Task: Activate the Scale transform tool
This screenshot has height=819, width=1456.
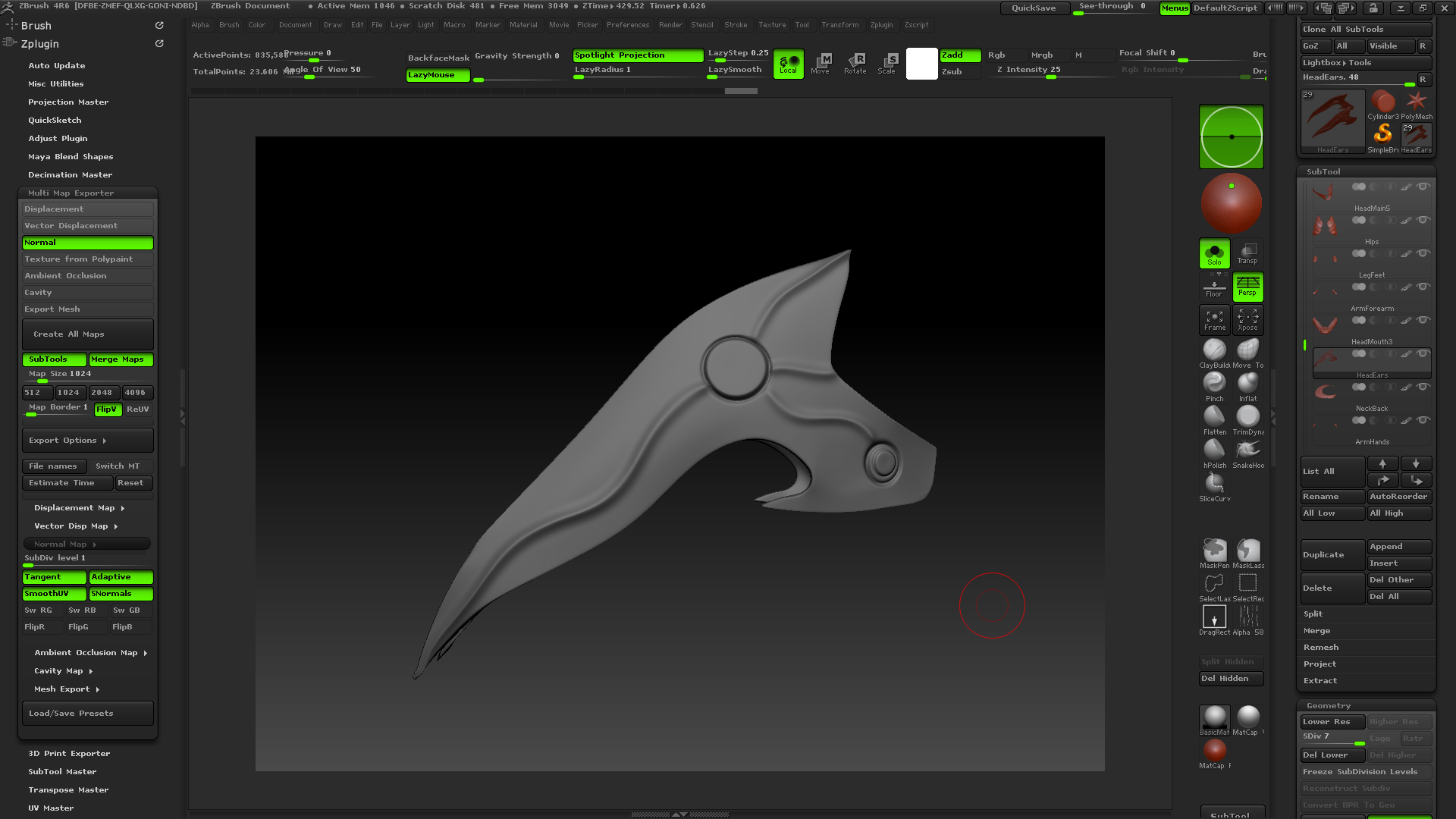Action: pyautogui.click(x=887, y=63)
